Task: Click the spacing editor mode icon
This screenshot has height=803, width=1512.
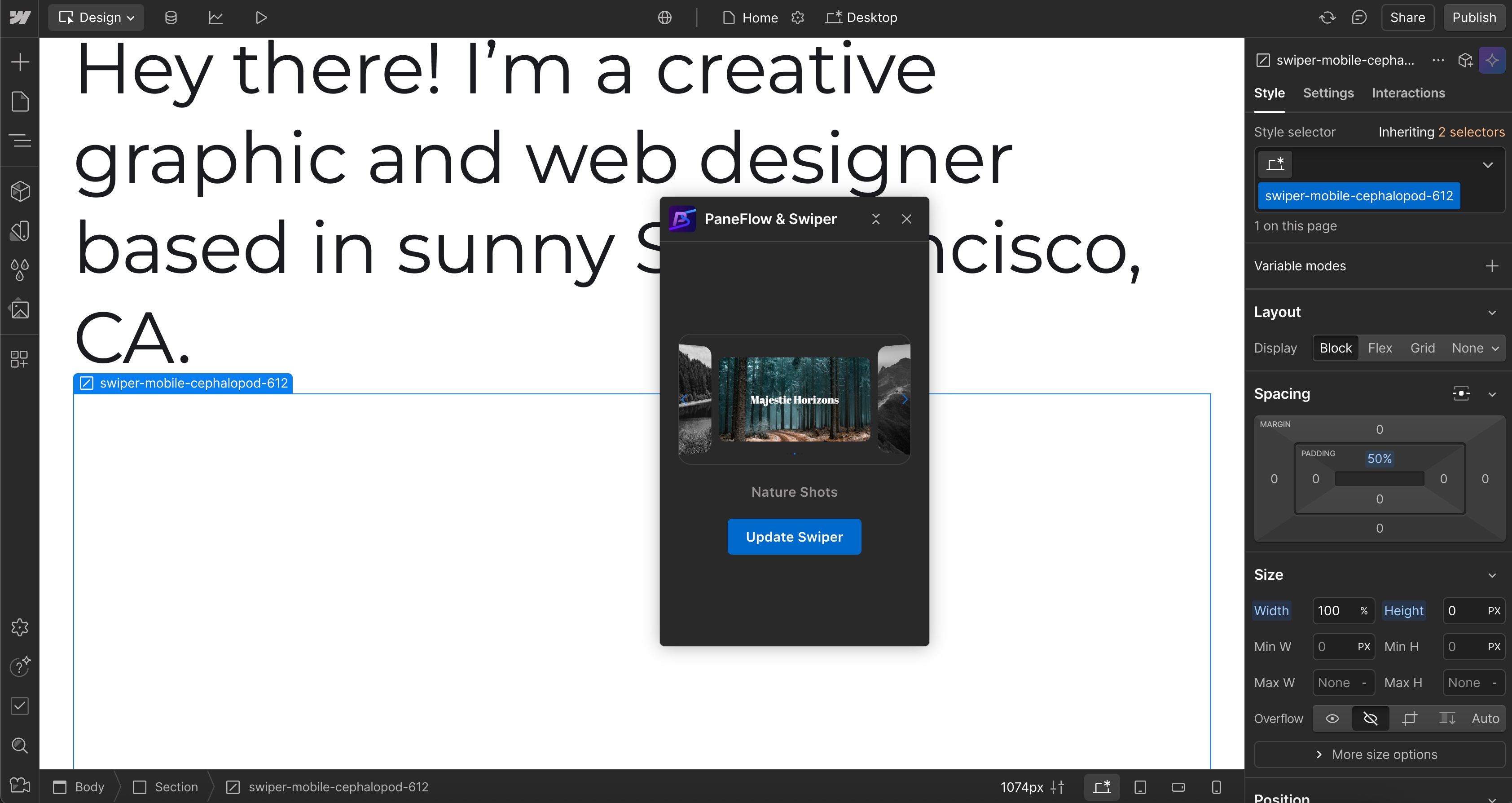Action: click(x=1461, y=393)
